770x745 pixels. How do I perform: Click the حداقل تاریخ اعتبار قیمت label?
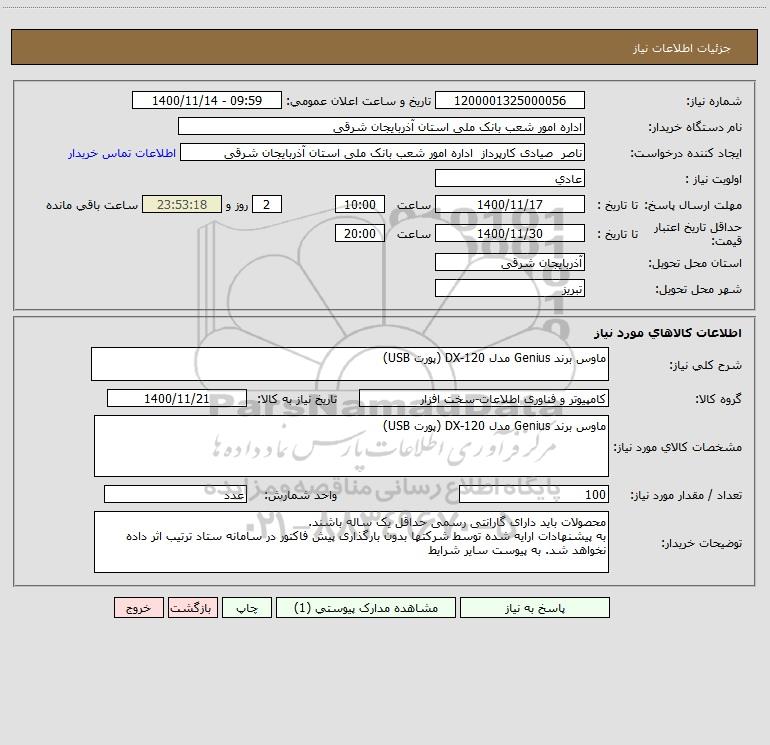pos(698,234)
